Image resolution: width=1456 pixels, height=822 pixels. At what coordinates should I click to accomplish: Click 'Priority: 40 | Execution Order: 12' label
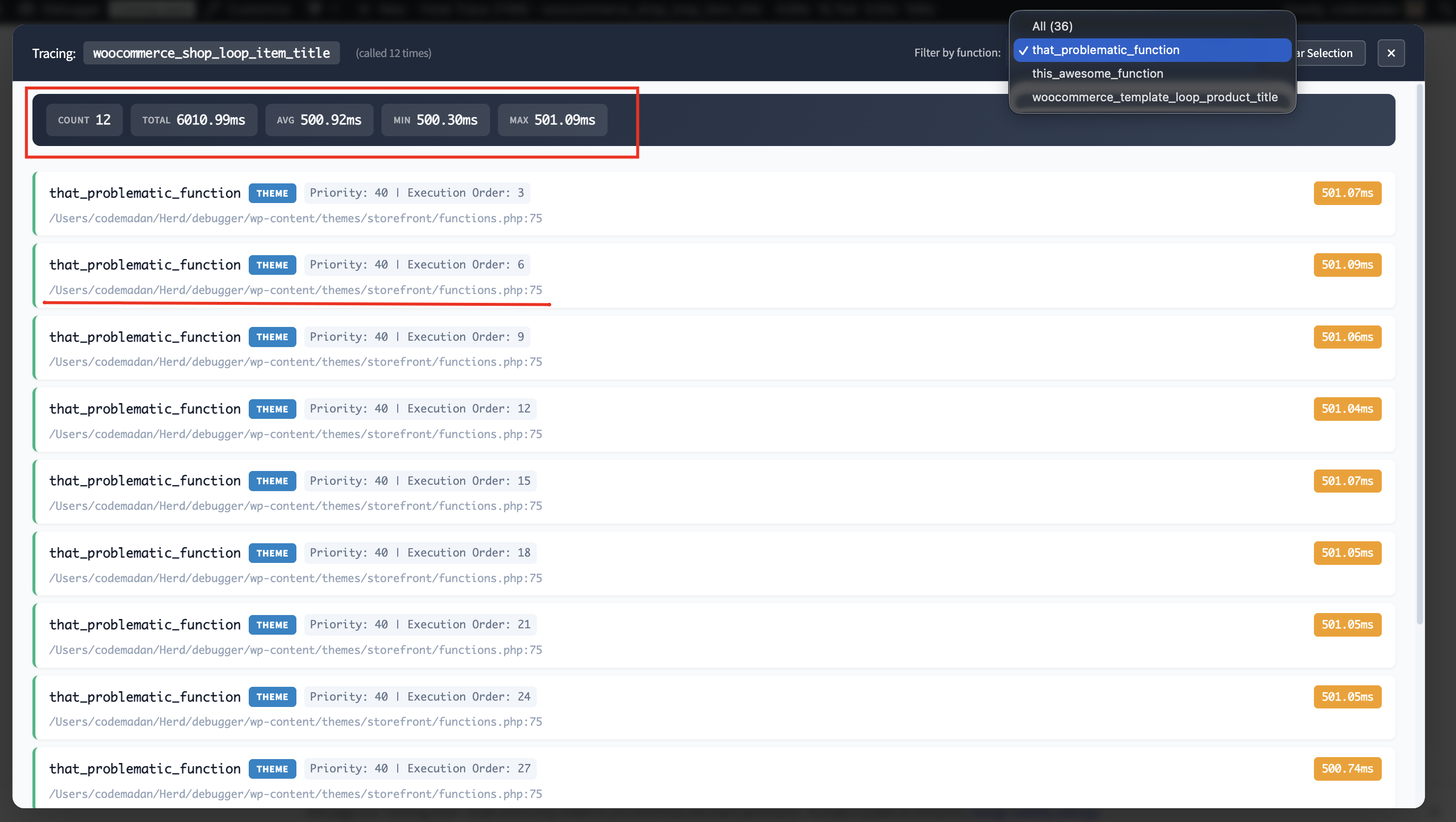(420, 409)
